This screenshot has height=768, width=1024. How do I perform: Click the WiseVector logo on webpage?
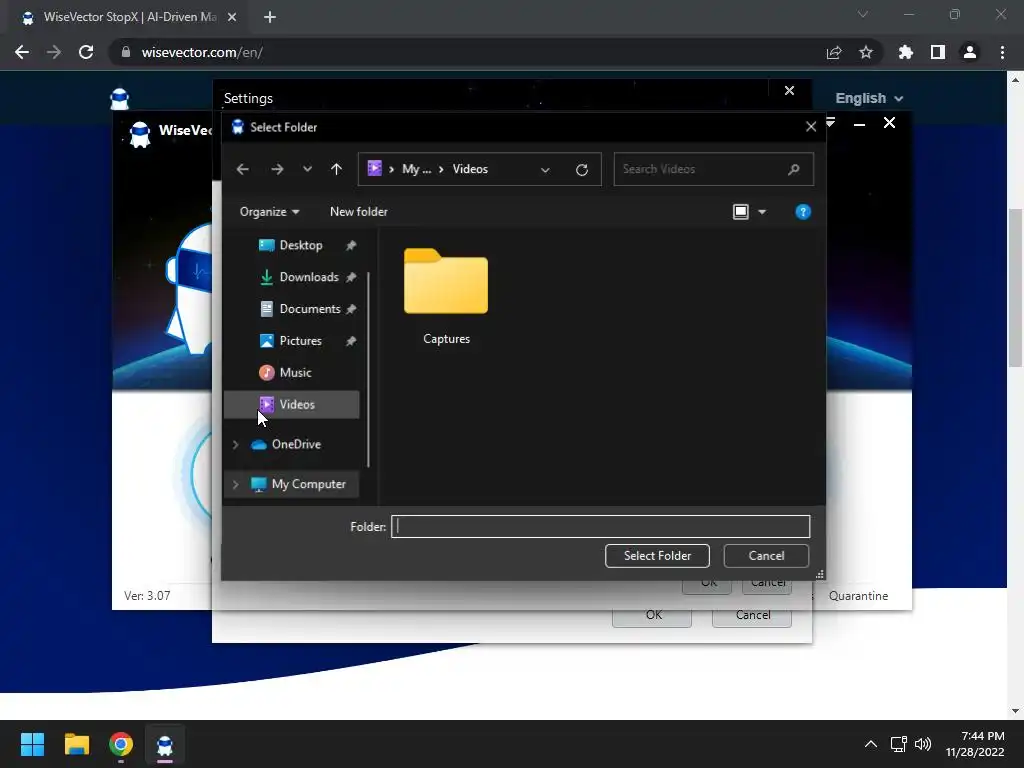coord(120,99)
